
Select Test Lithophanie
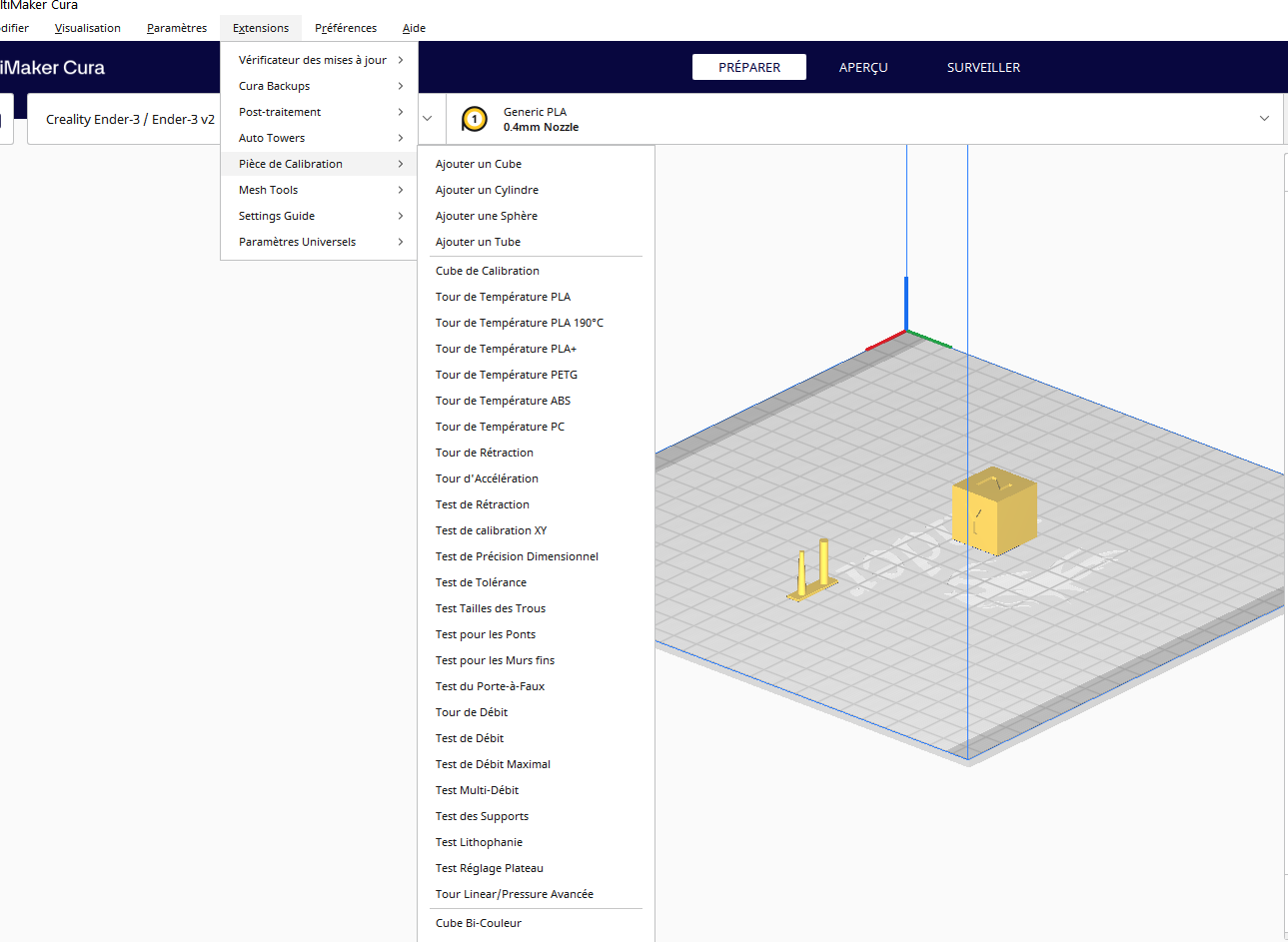click(x=536, y=842)
